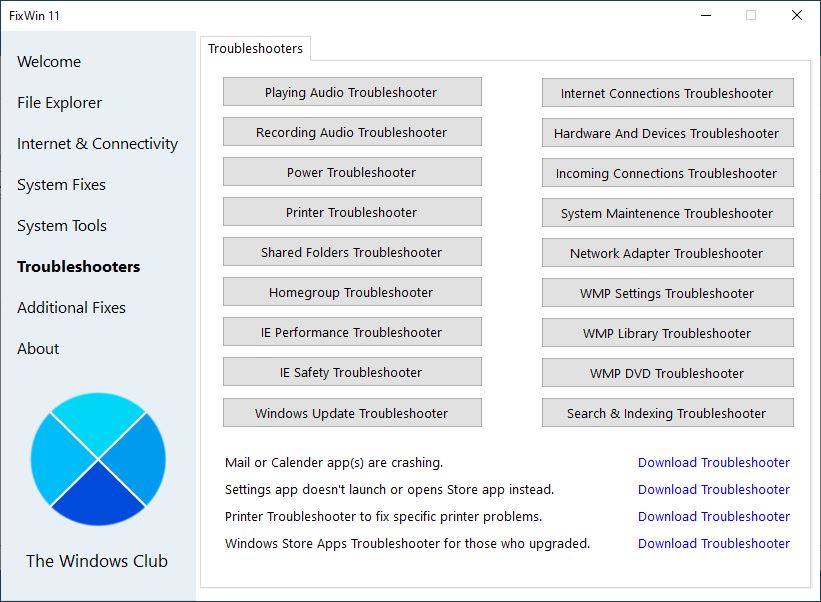821x602 pixels.
Task: Open the Printer Troubleshooter button
Action: point(352,212)
